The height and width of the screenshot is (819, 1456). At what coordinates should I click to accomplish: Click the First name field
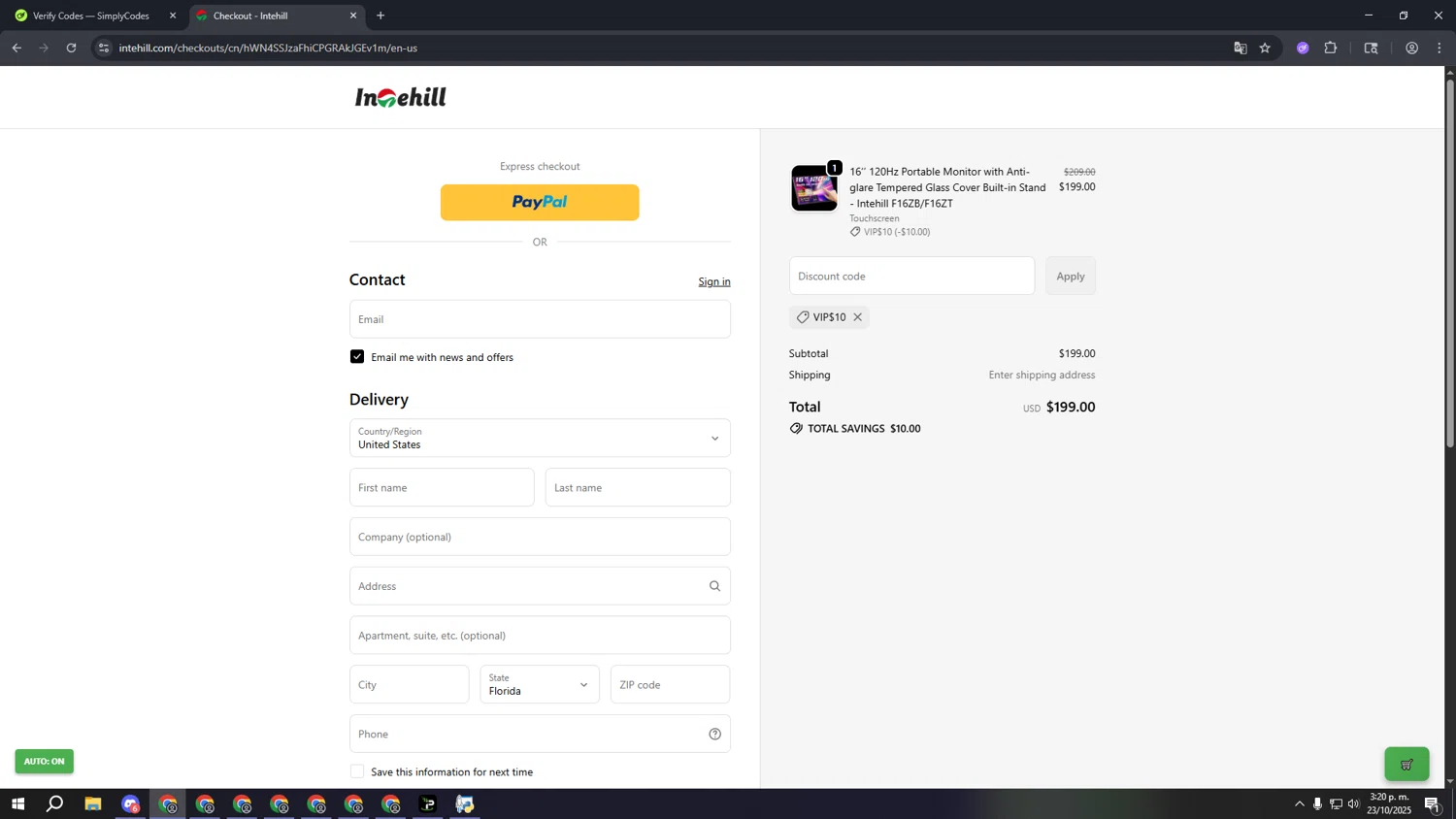[x=442, y=487]
